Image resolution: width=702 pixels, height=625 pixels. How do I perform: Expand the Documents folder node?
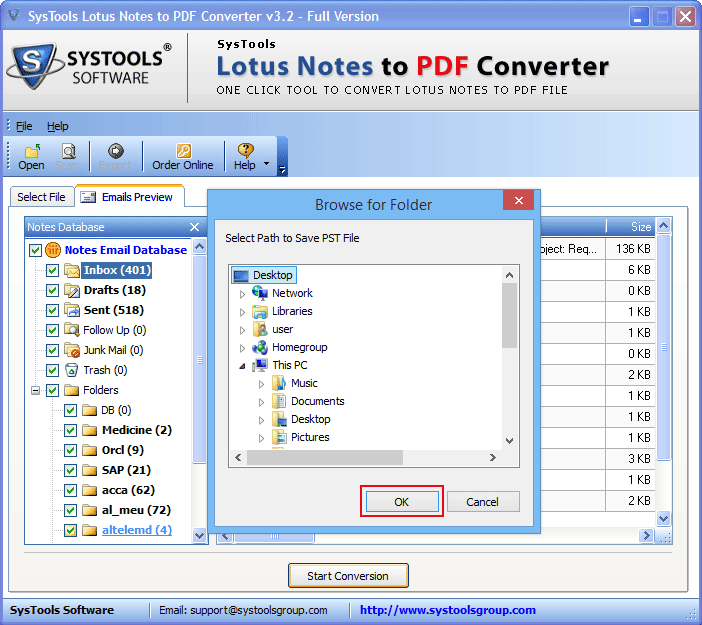tap(261, 402)
